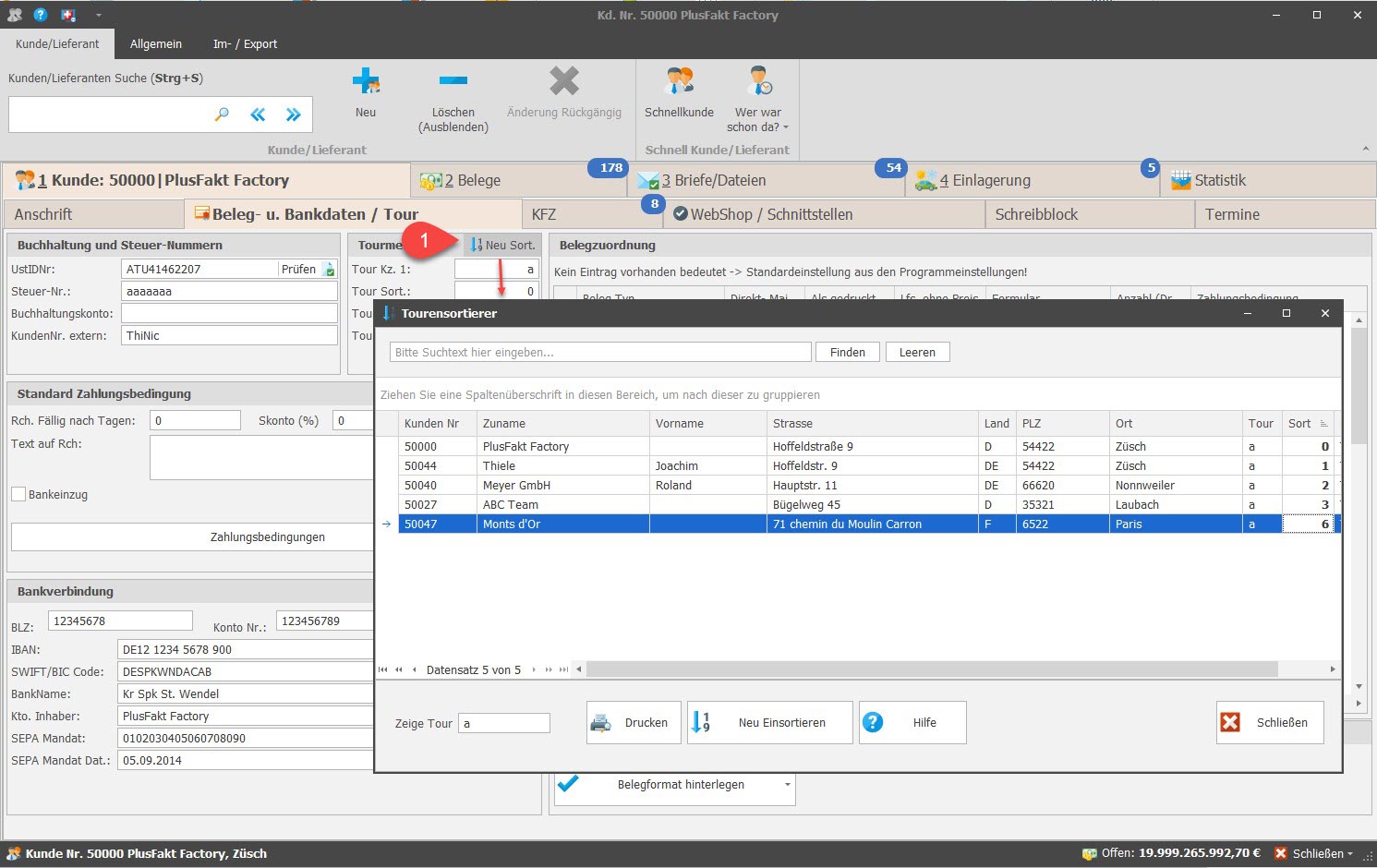Open the 2 Belege tab

[x=519, y=180]
